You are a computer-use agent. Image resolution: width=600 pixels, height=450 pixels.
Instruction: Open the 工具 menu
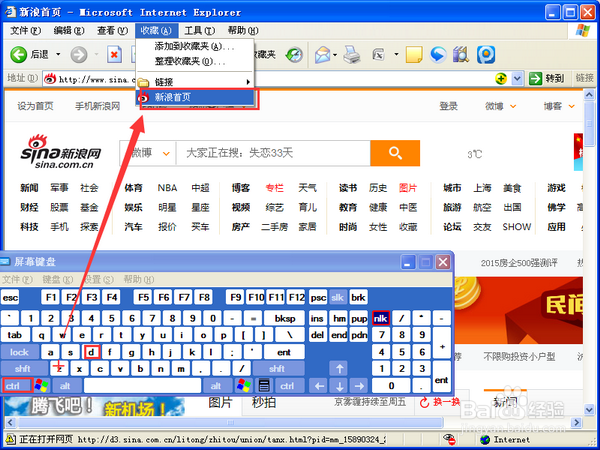tap(200, 31)
